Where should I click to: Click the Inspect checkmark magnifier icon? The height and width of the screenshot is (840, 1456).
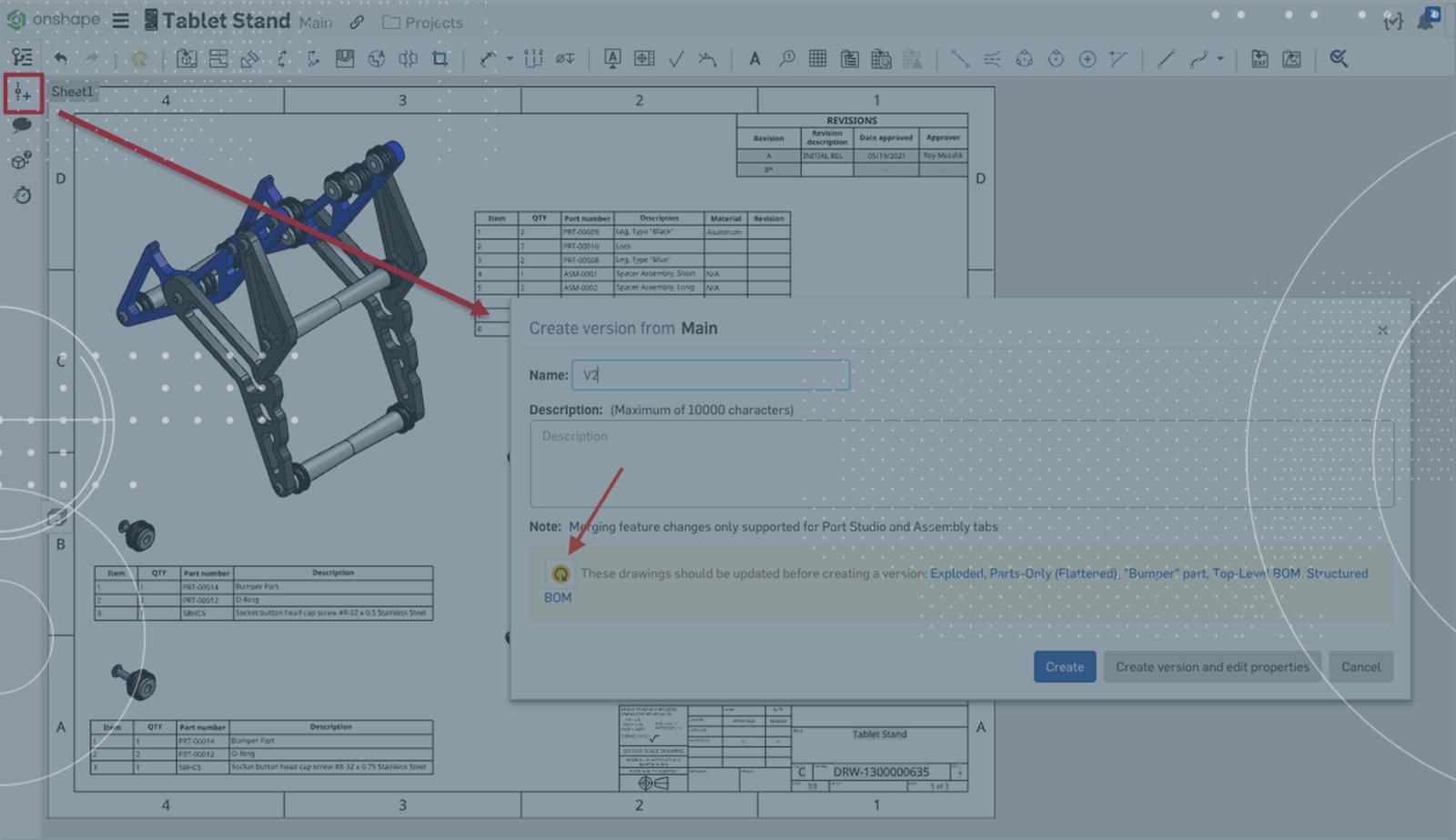pos(1338,59)
